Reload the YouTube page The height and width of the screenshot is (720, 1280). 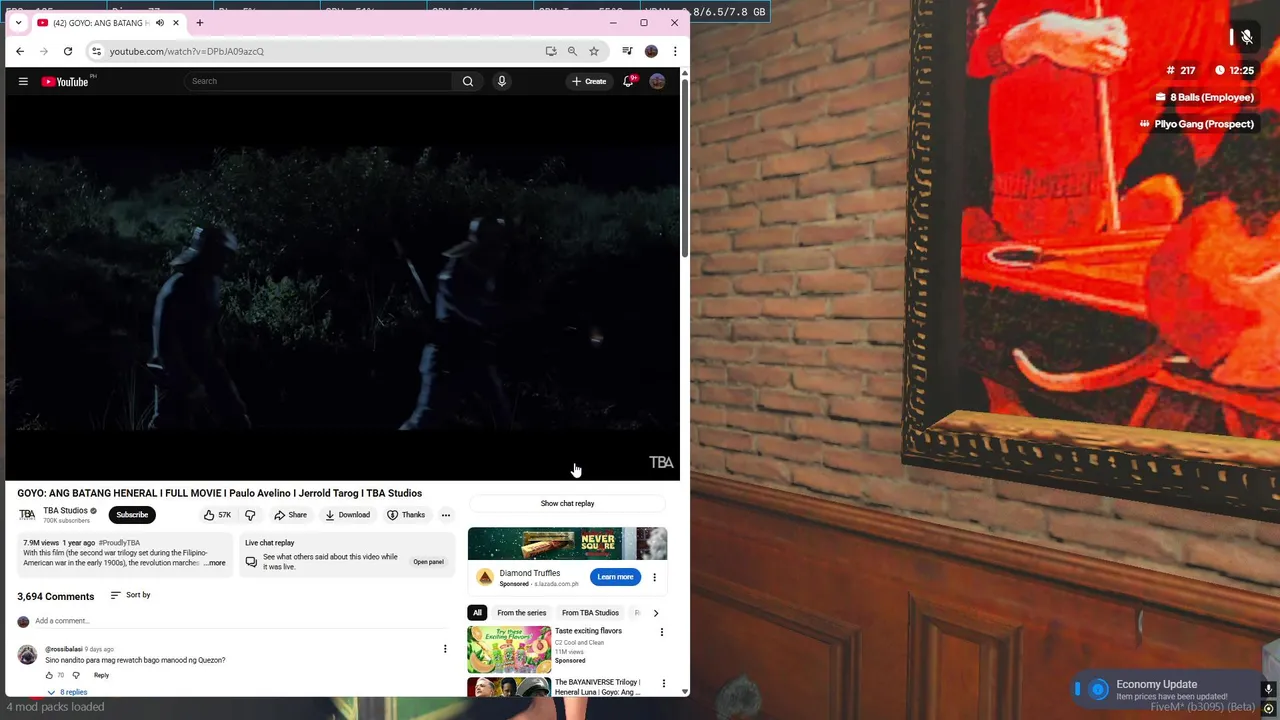pyautogui.click(x=68, y=51)
